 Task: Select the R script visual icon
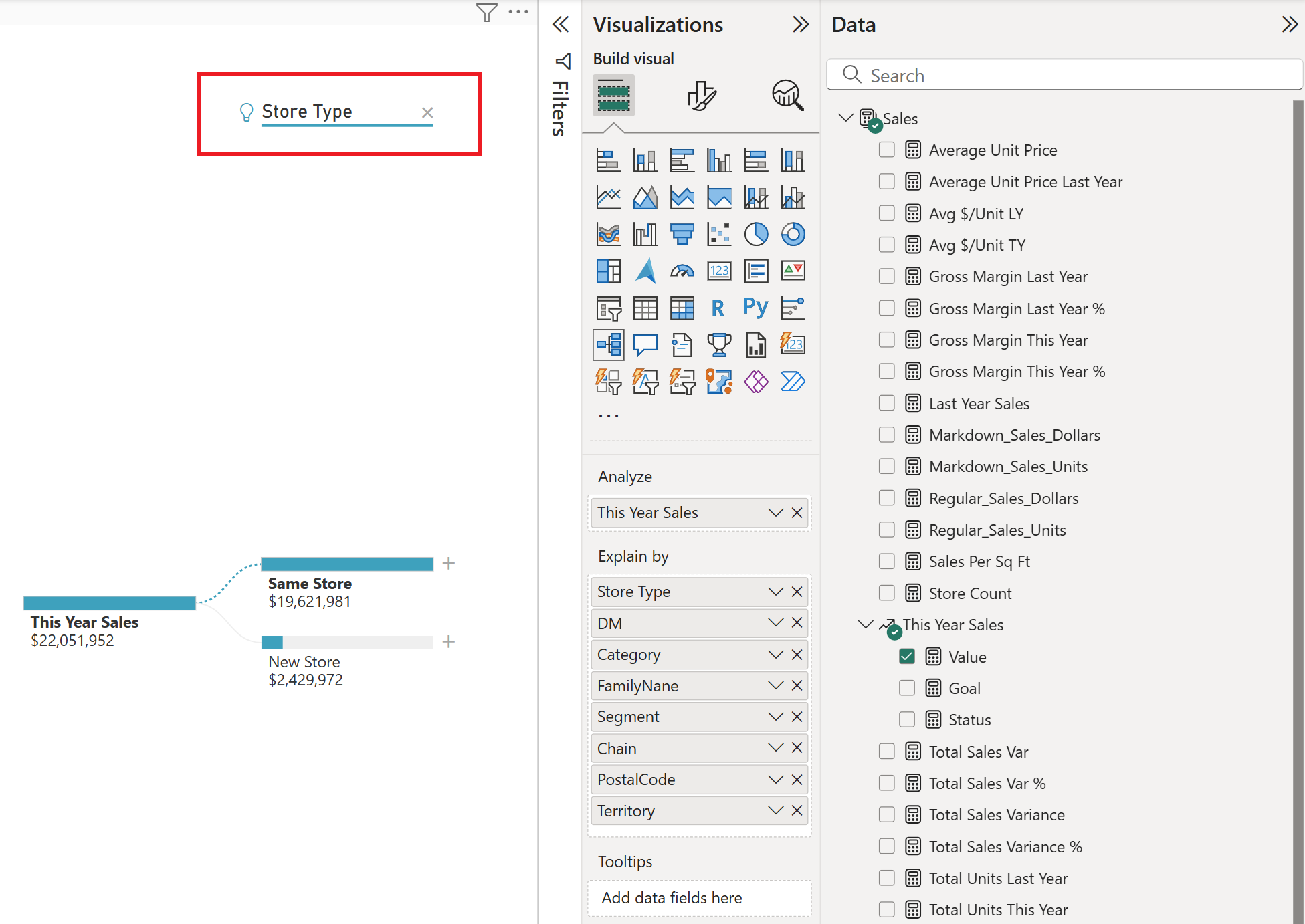pyautogui.click(x=718, y=308)
